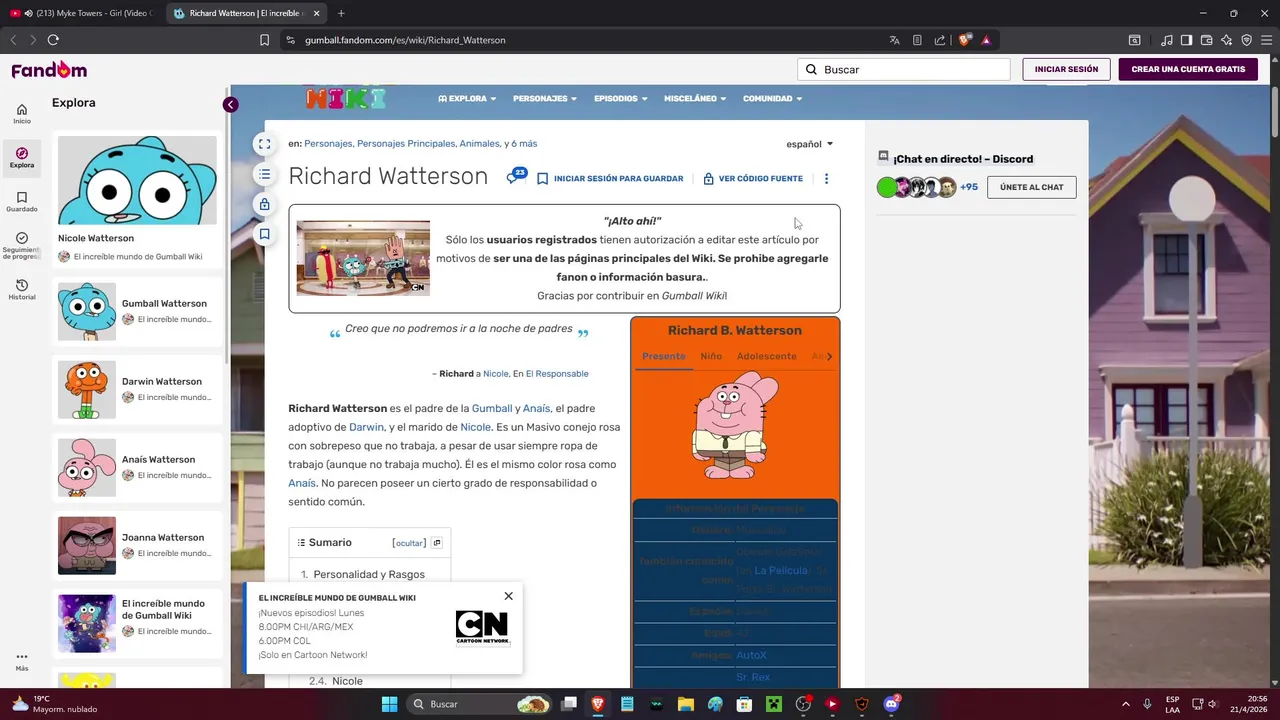This screenshot has width=1280, height=720.
Task: Show more infobox tabs with arrow
Action: tap(829, 356)
